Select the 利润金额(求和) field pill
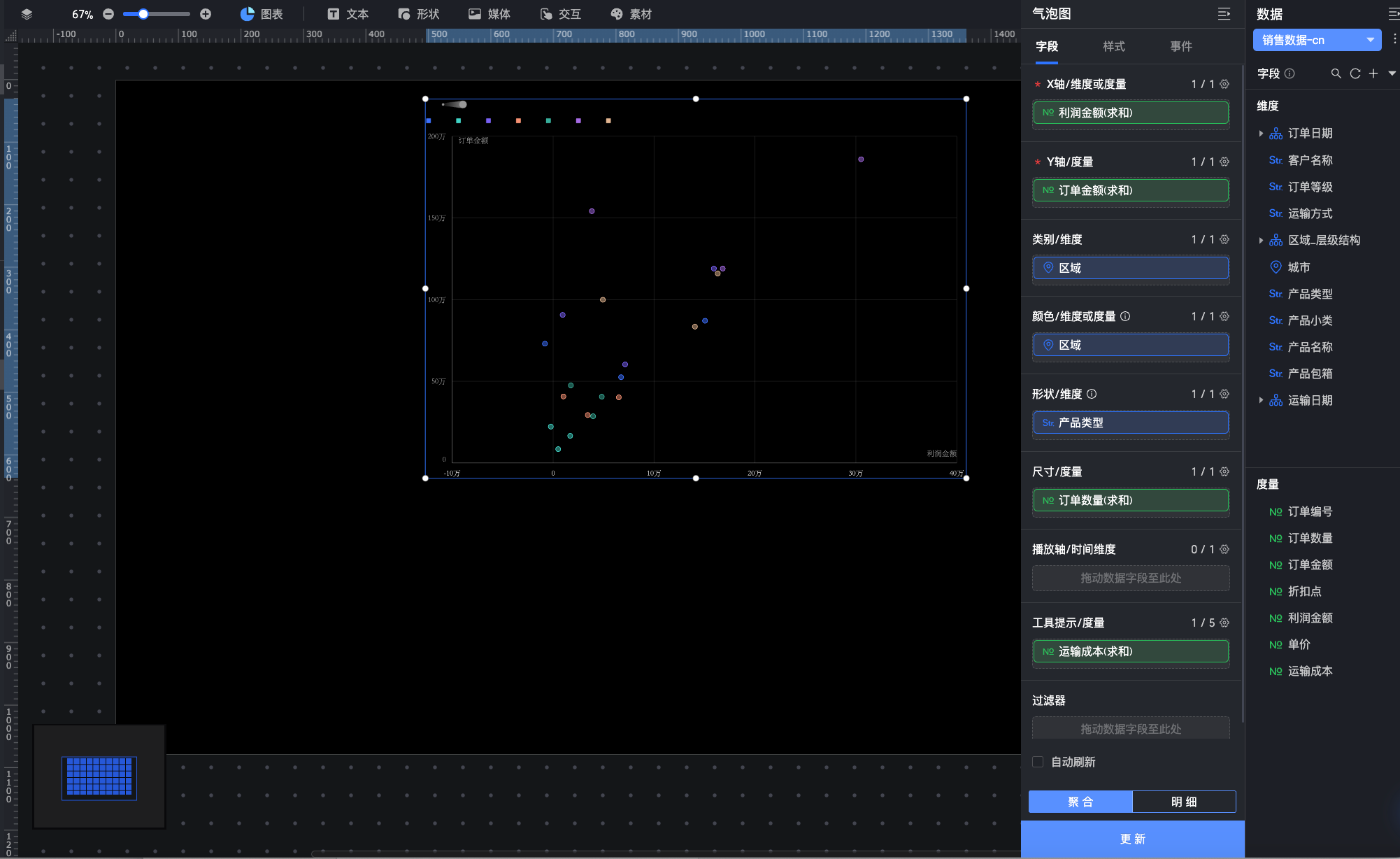Screen dimensions: 1400x859 tap(1131, 113)
